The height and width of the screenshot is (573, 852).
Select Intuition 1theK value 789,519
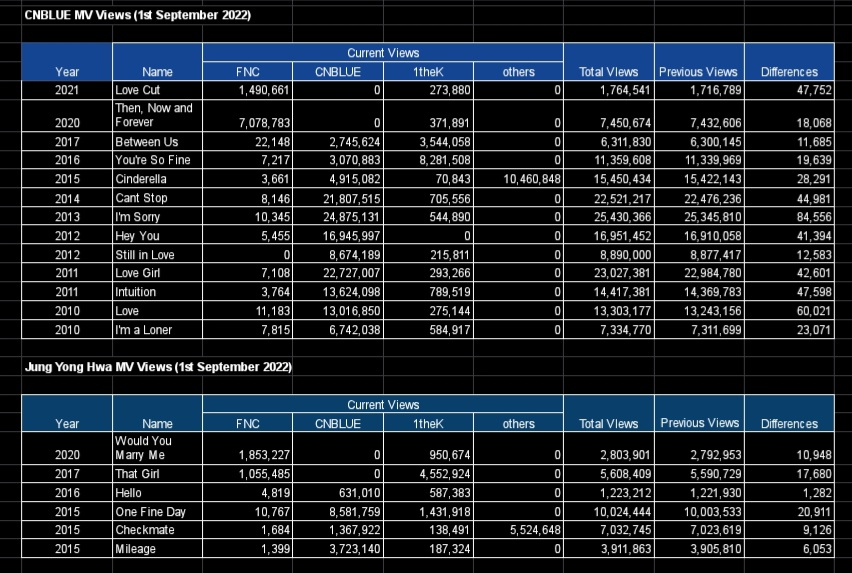(428, 292)
